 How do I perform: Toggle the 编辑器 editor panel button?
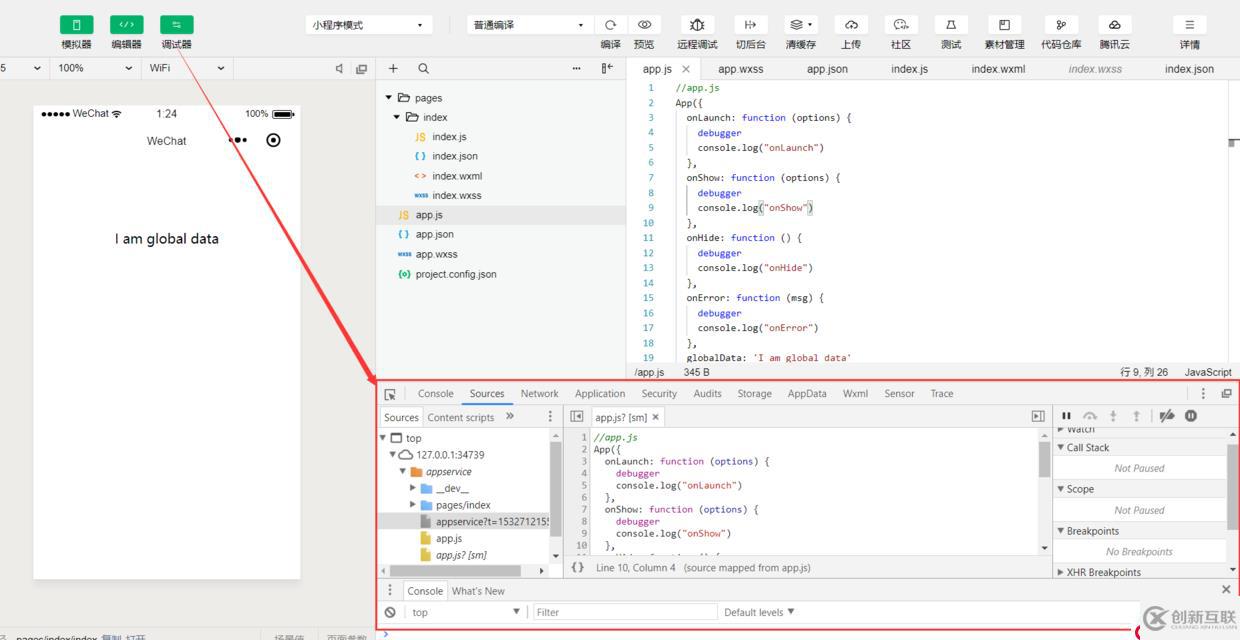coord(126,24)
